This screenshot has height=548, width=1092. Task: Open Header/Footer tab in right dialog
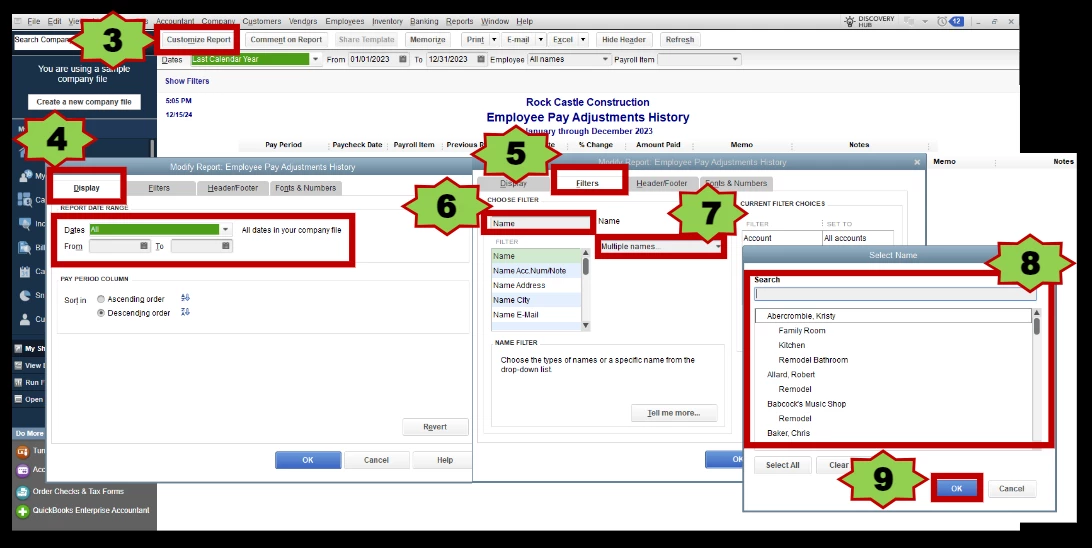(x=662, y=183)
